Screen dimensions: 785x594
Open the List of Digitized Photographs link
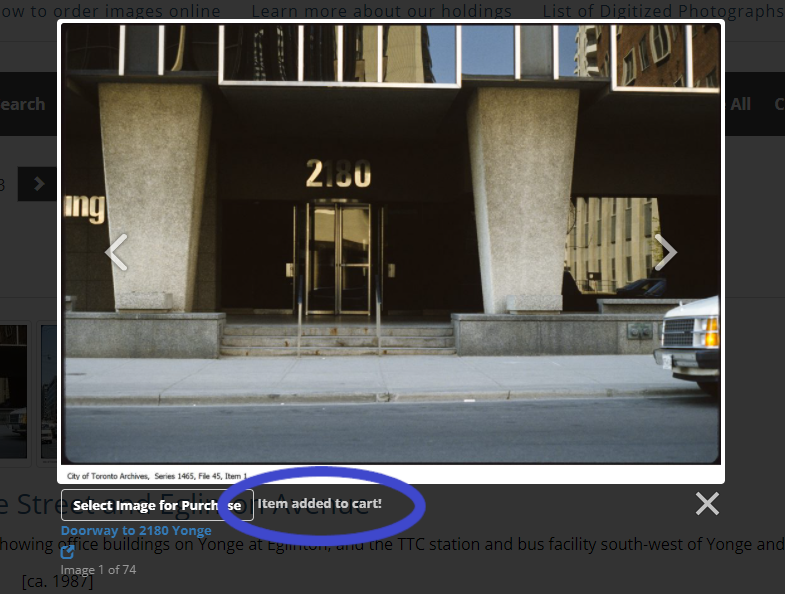pos(663,11)
